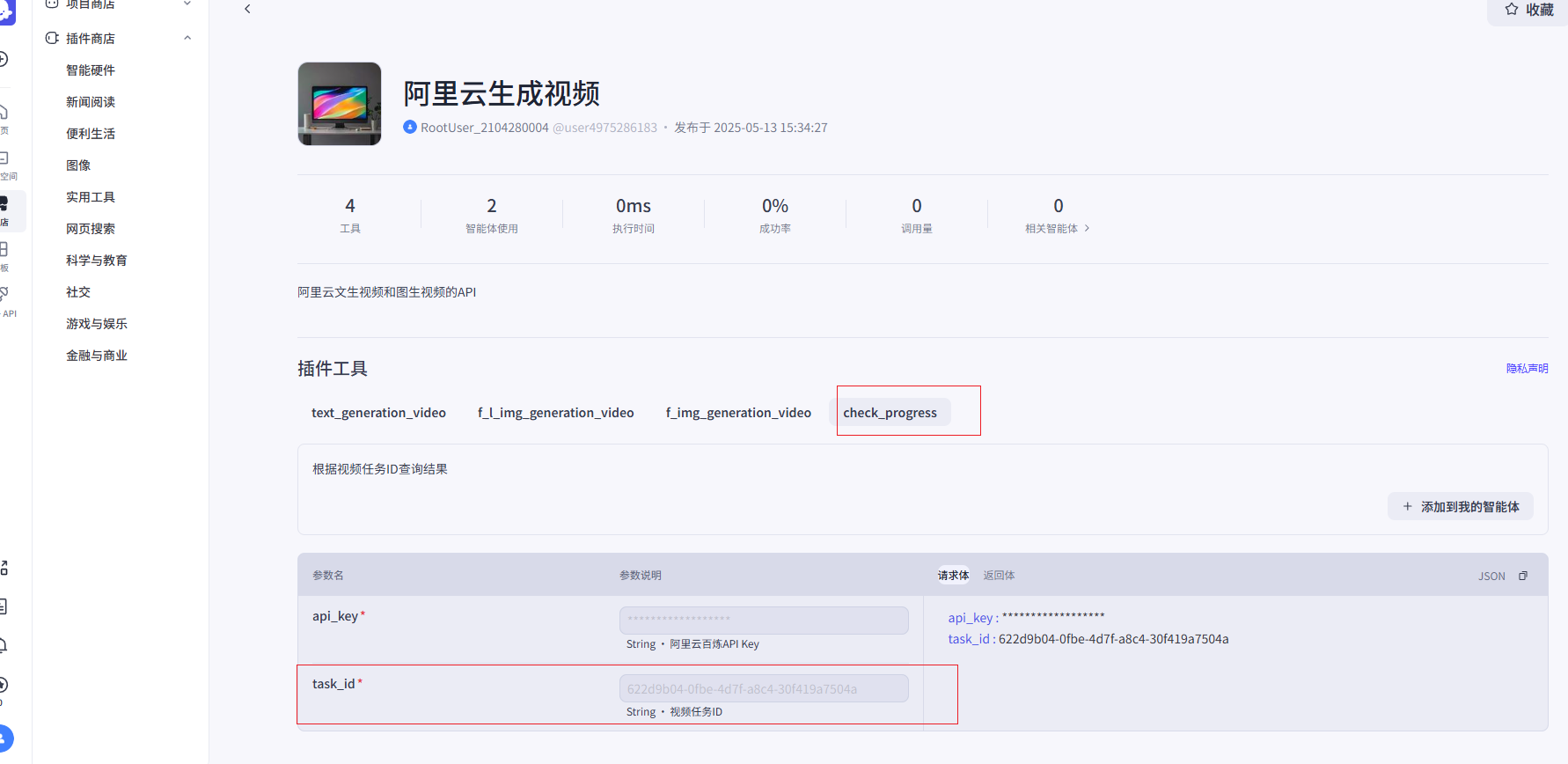Screen dimensions: 1568x764
Task: Switch to f_img_generation_video tool tab
Action: (x=738, y=413)
